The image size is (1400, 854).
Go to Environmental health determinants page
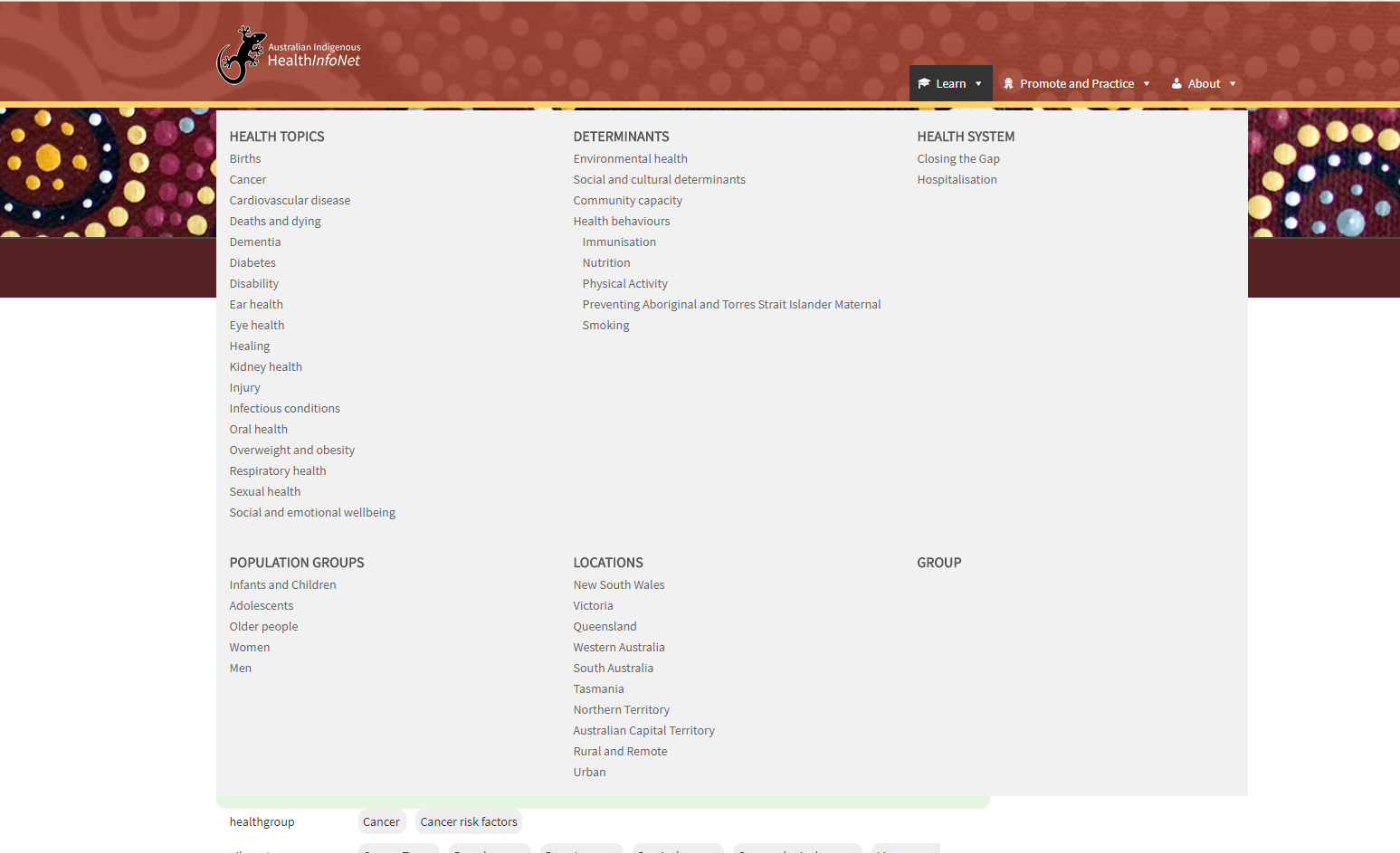630,159
